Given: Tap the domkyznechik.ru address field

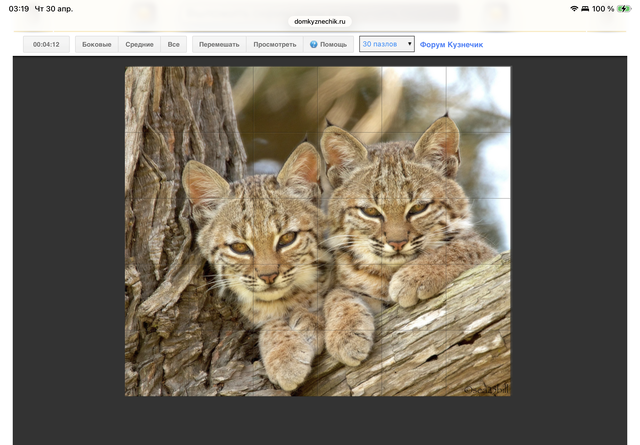Looking at the screenshot, I should [x=320, y=21].
